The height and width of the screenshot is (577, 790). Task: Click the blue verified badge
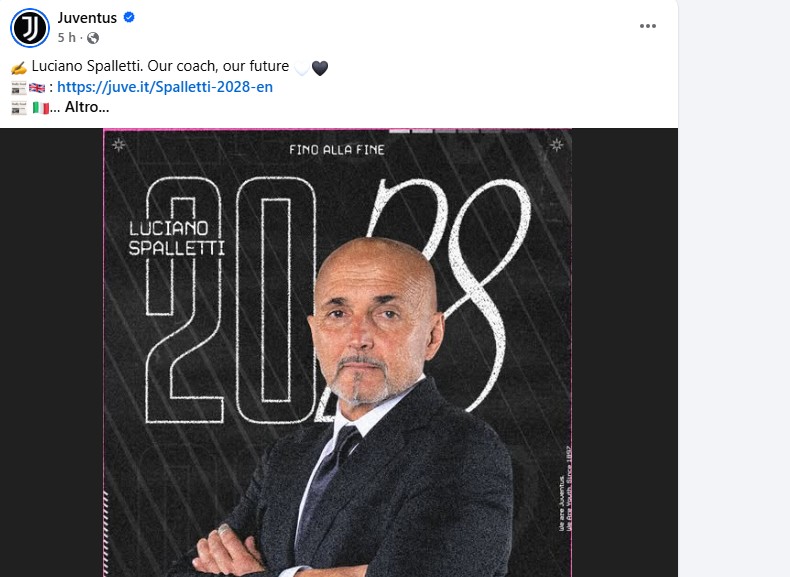click(129, 18)
